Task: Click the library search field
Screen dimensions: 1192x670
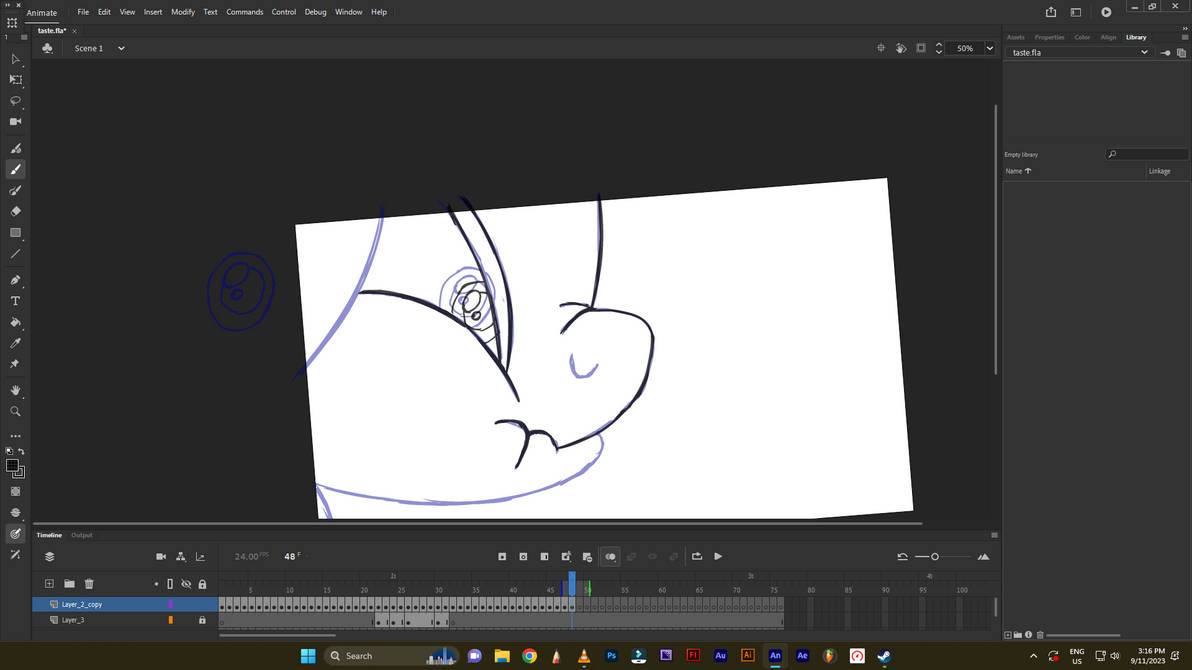Action: [1146, 154]
